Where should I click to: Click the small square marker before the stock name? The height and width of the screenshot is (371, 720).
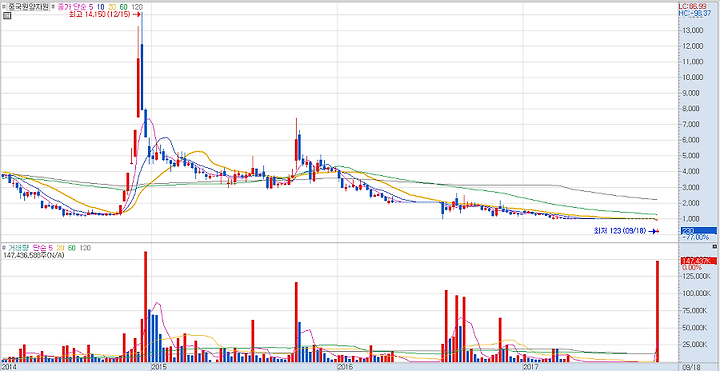coord(4,7)
